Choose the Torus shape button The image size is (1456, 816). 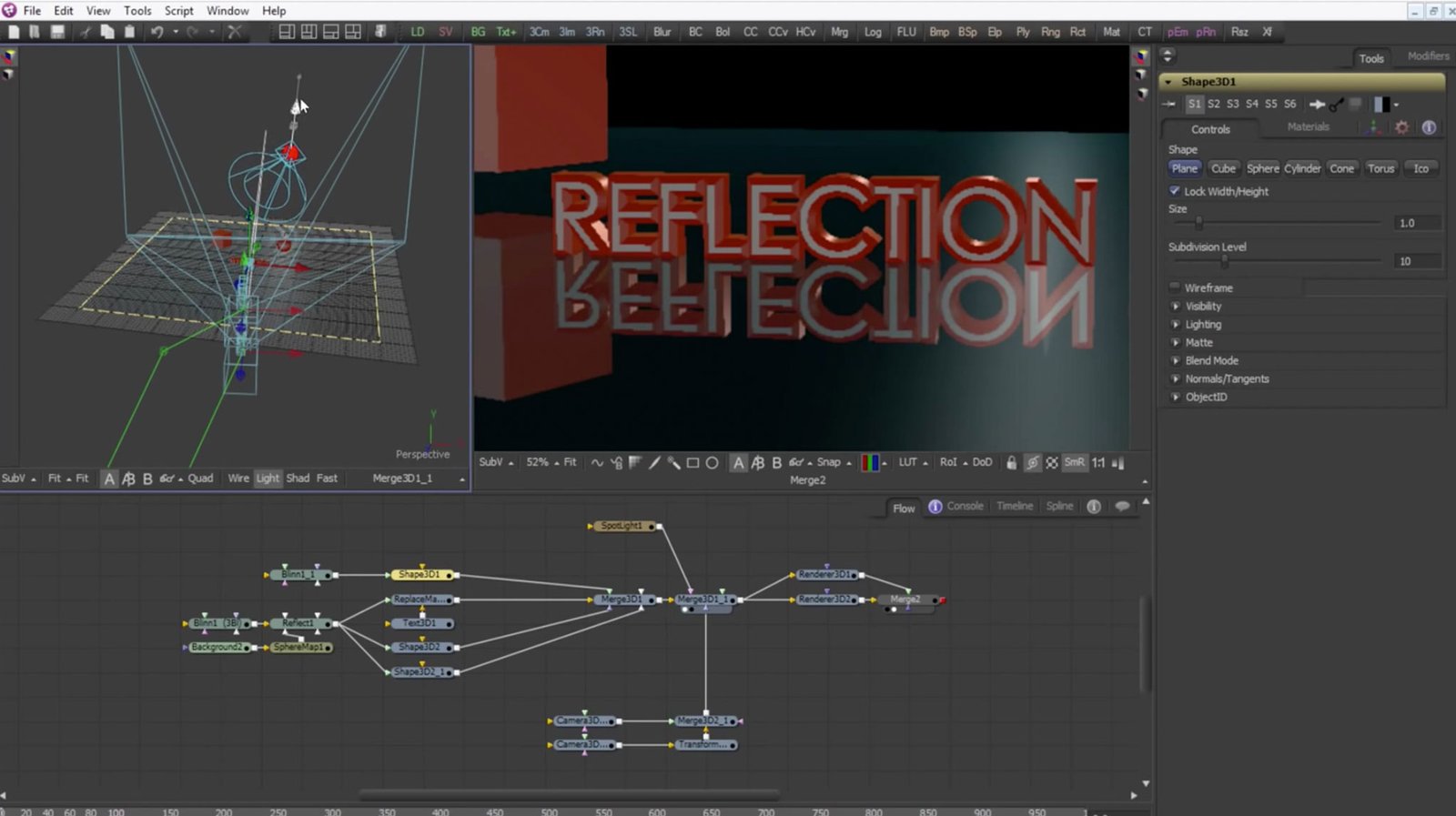1380,168
